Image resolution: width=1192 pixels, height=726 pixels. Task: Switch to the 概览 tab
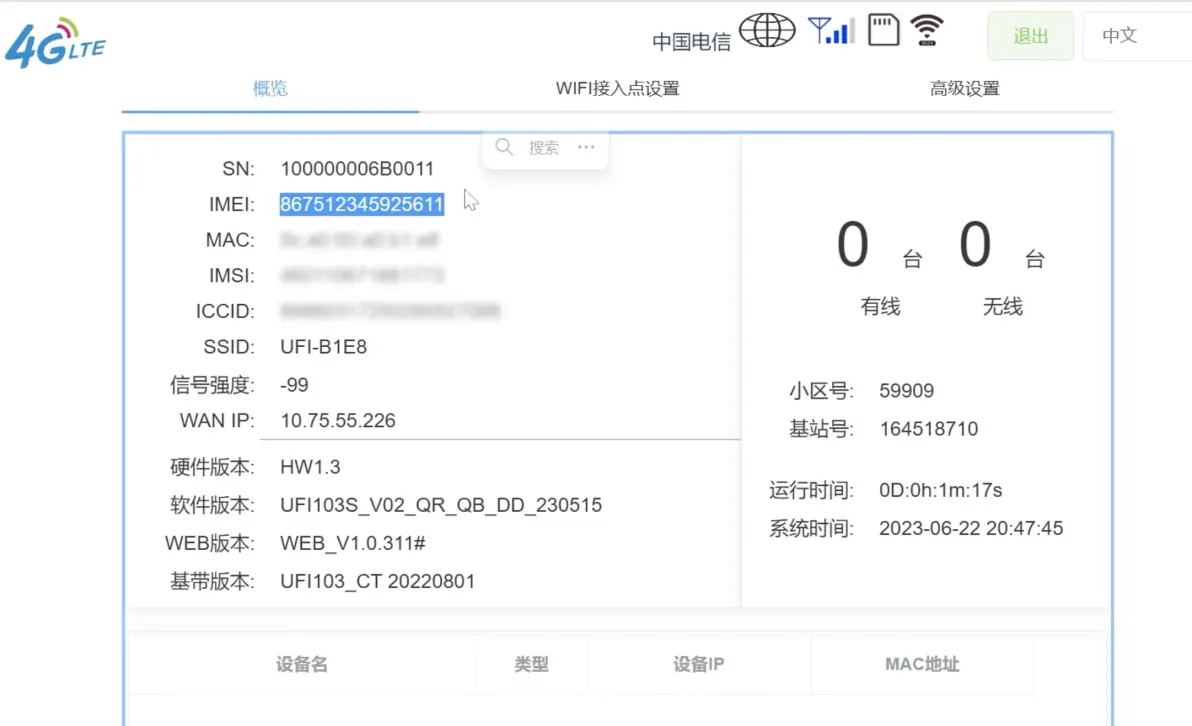[270, 88]
